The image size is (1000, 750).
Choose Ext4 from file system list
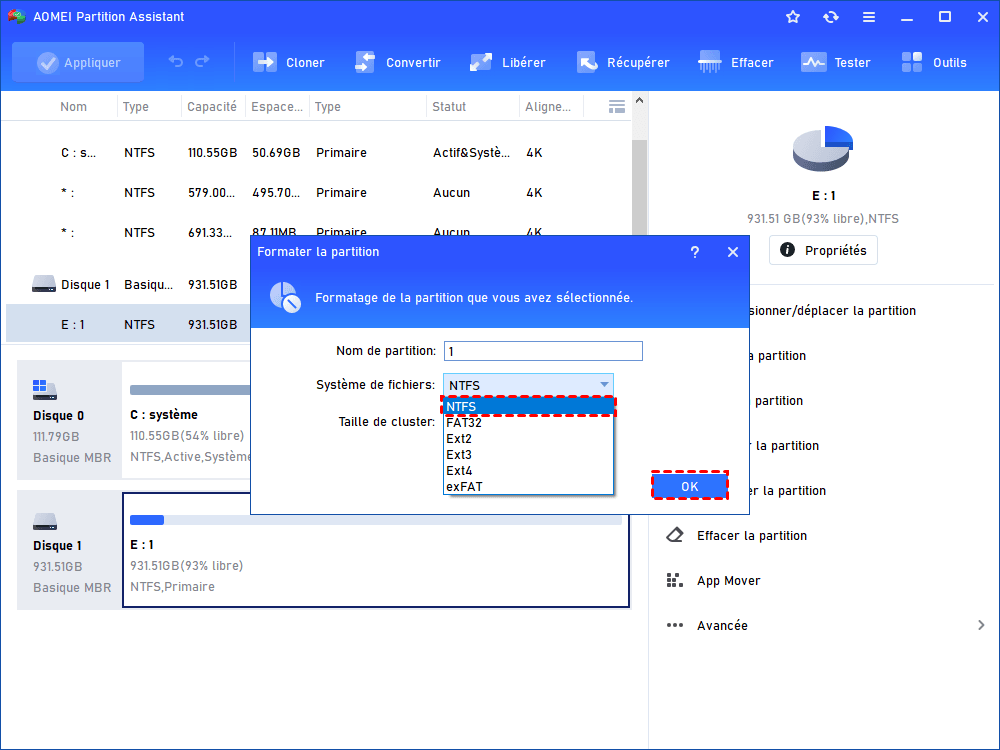pyautogui.click(x=529, y=471)
